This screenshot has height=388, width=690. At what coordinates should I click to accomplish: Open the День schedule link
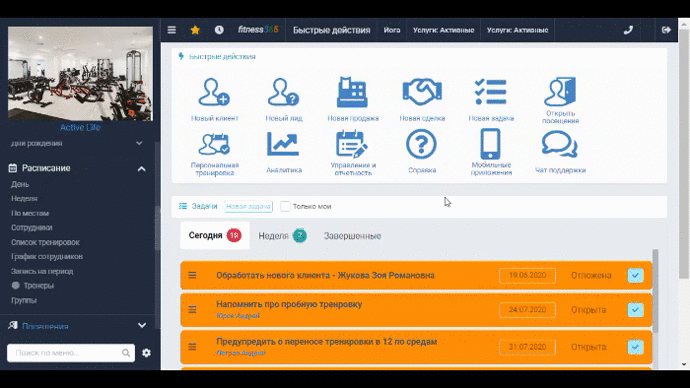[20, 184]
